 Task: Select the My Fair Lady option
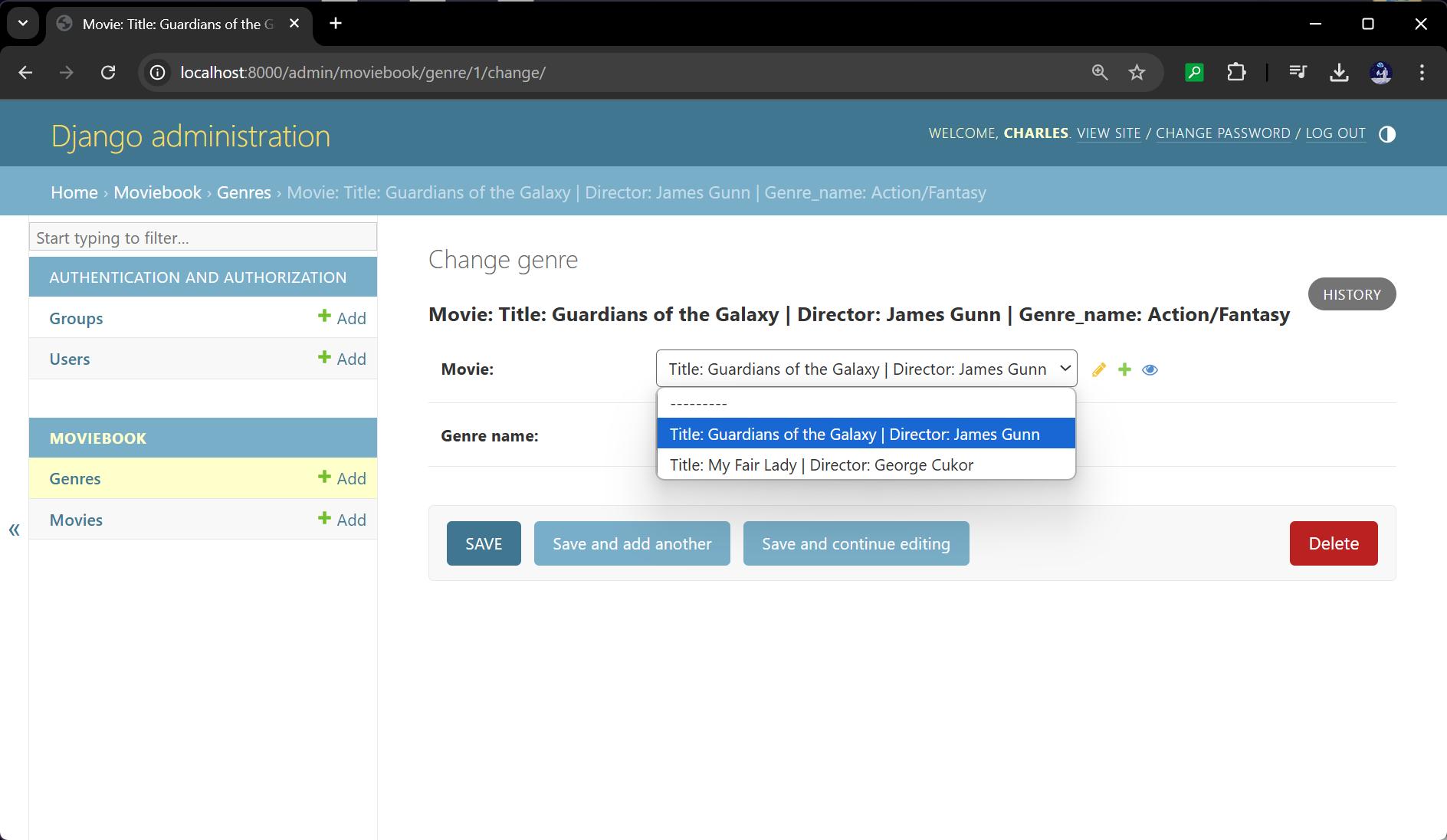[821, 465]
